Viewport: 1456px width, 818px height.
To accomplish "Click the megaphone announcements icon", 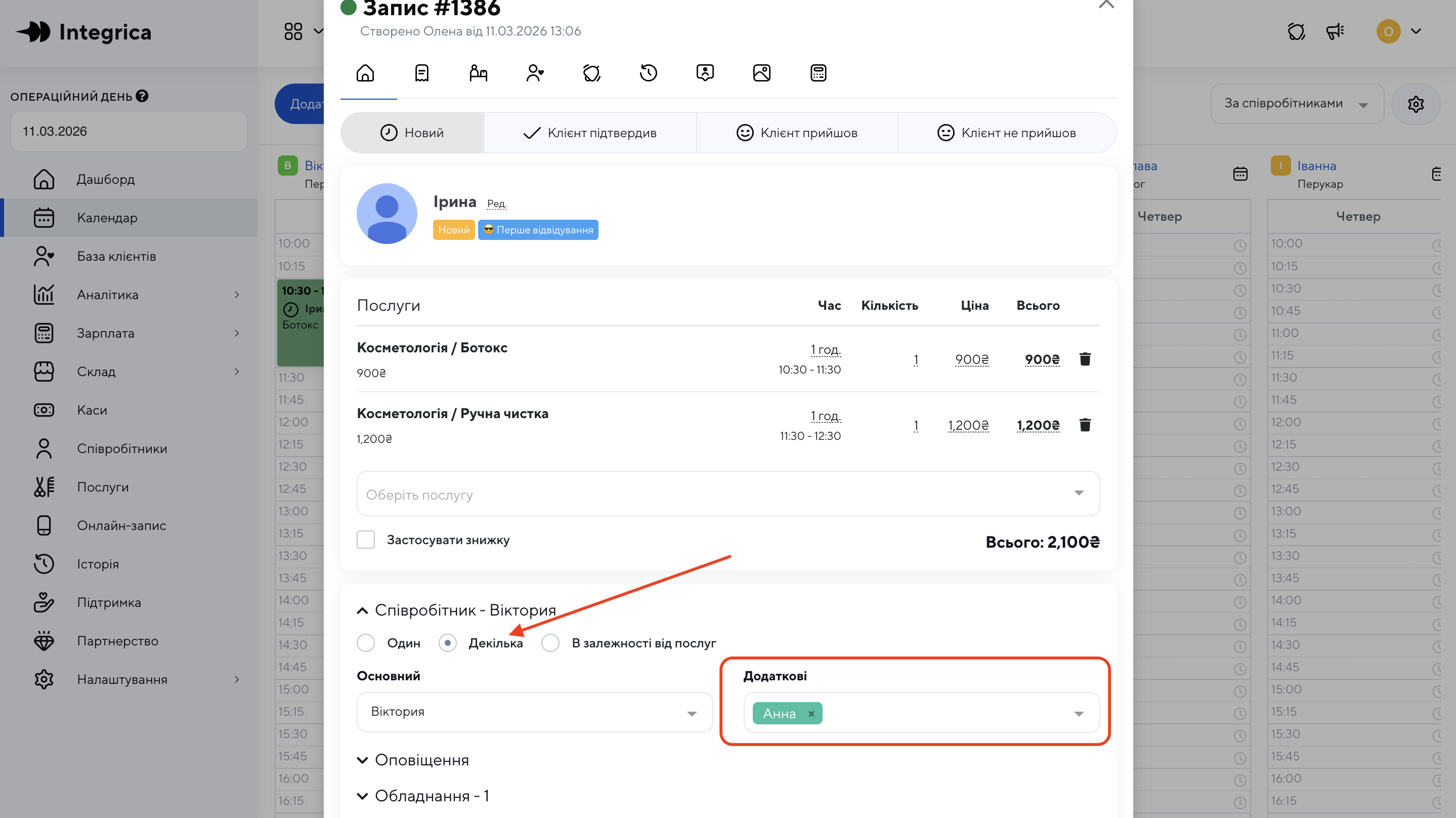I will coord(1335,32).
